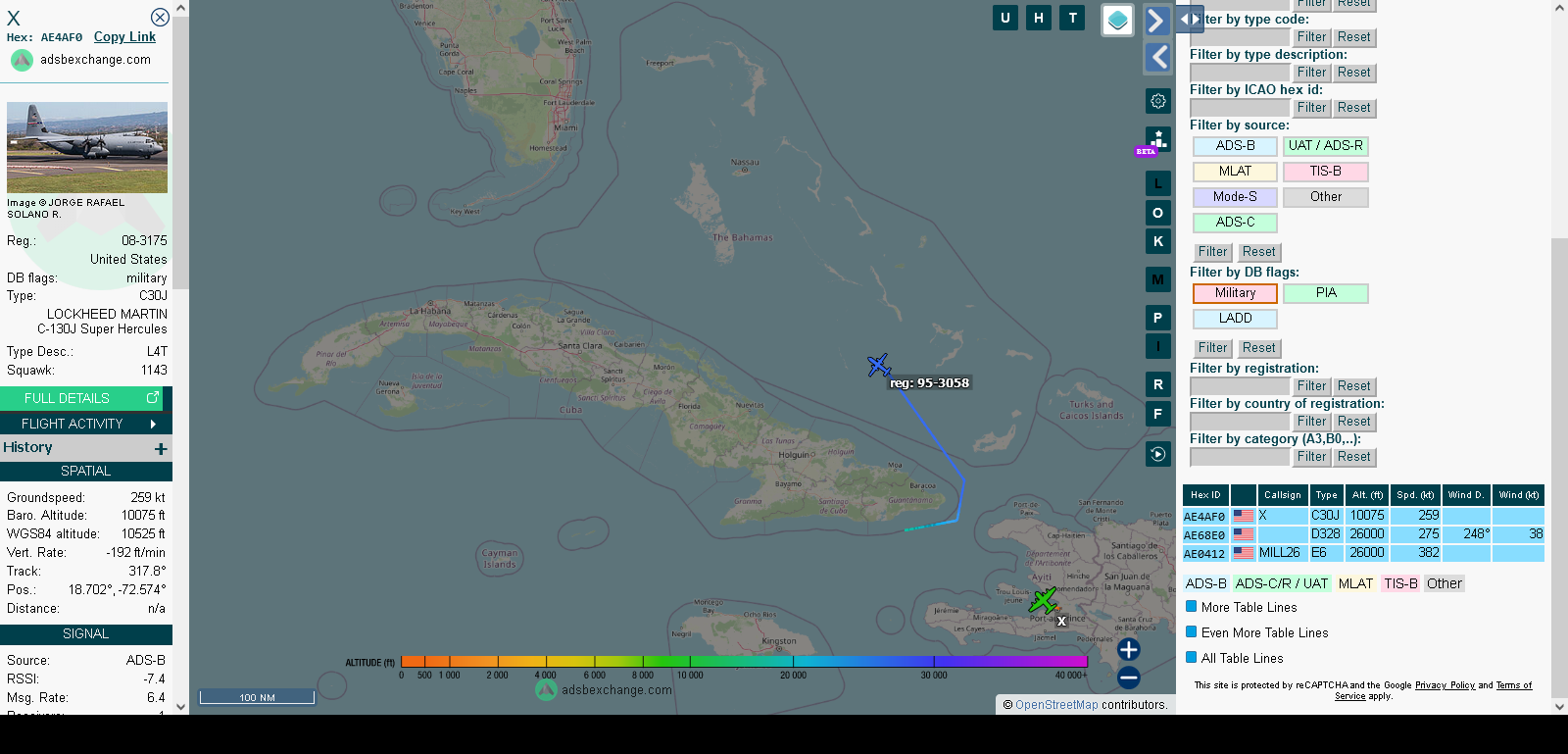
Task: Sort table by Alt. (ft) column
Action: point(1366,495)
